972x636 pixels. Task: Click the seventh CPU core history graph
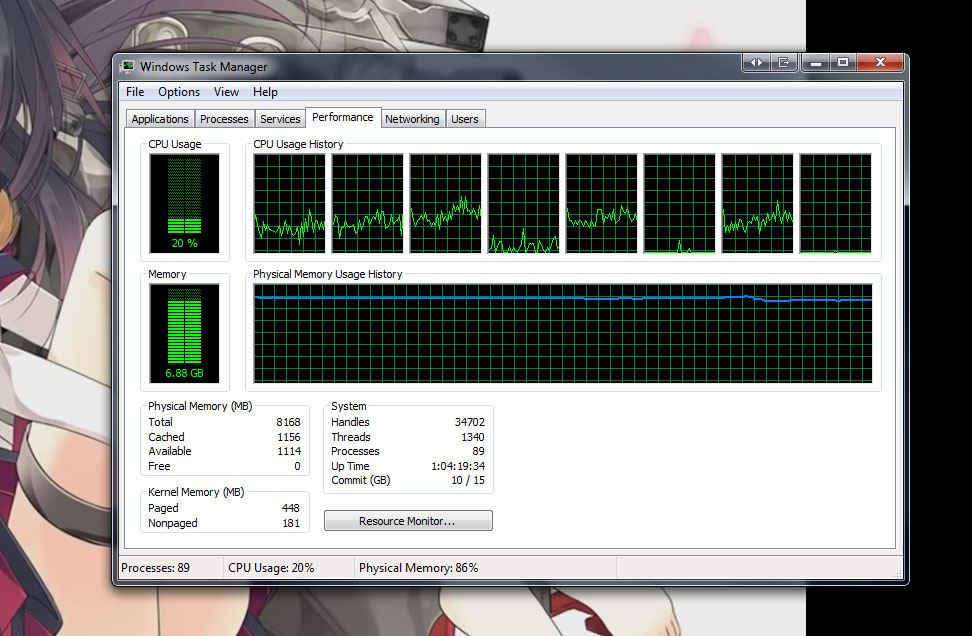(x=758, y=203)
